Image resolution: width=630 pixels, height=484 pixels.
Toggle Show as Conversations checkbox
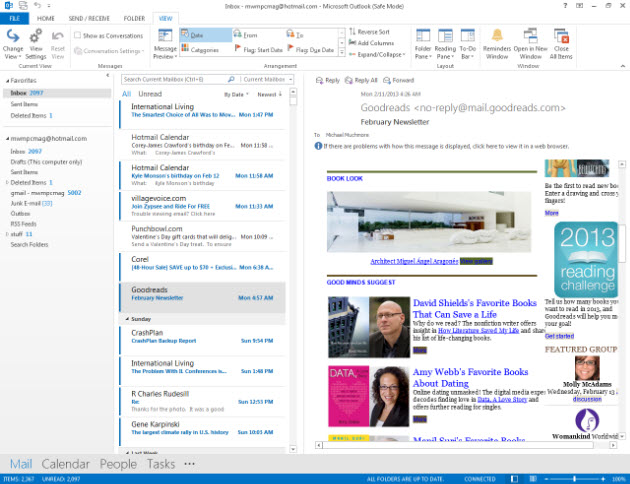(78, 35)
